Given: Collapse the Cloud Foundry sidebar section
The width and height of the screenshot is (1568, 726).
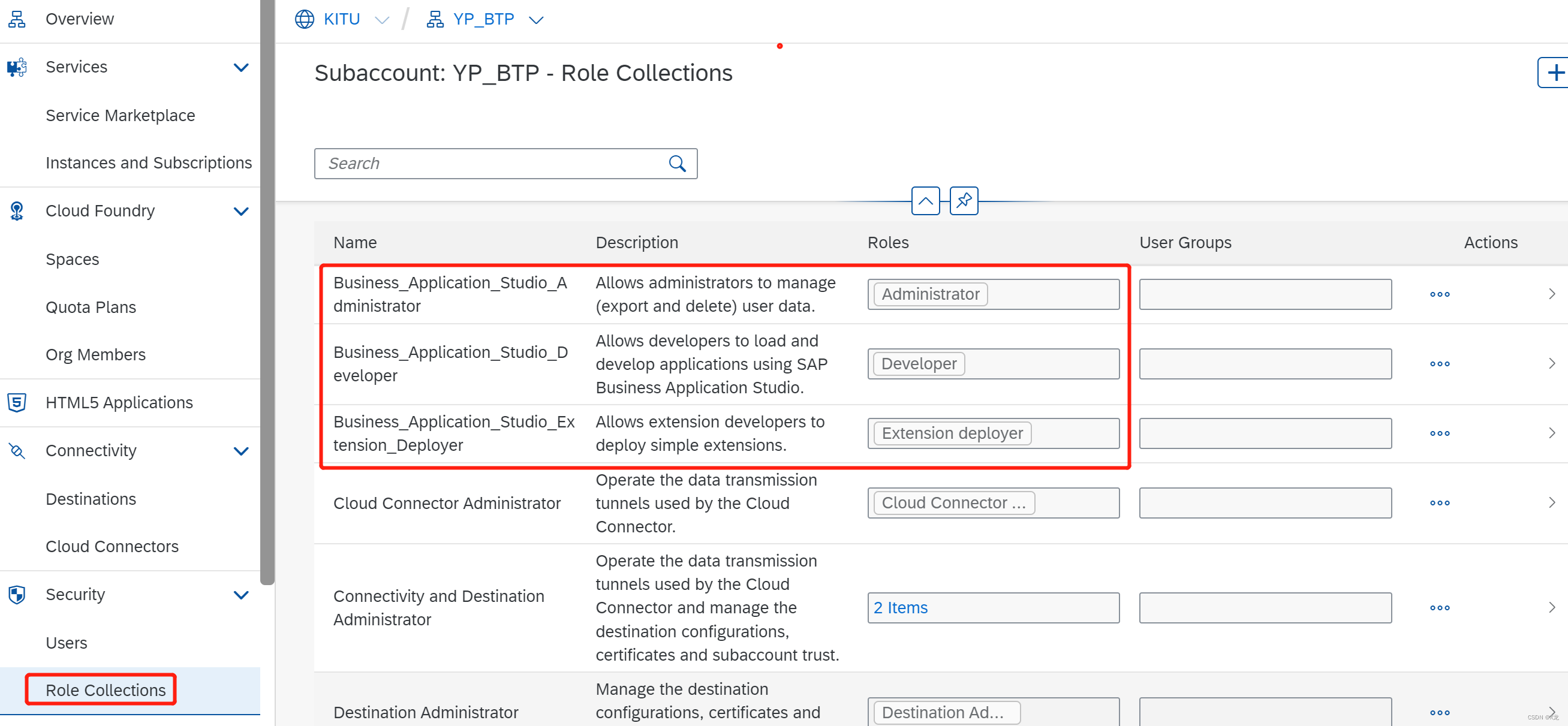Looking at the screenshot, I should [x=241, y=211].
